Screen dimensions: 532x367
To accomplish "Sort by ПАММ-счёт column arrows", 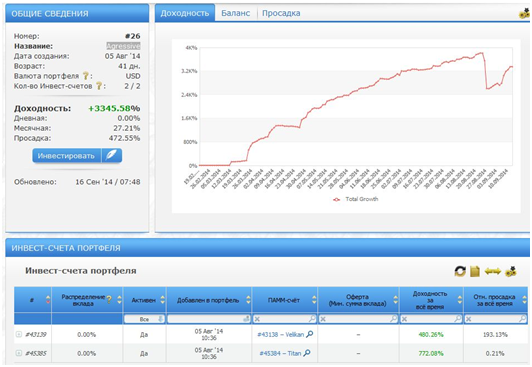I will 314,300.
